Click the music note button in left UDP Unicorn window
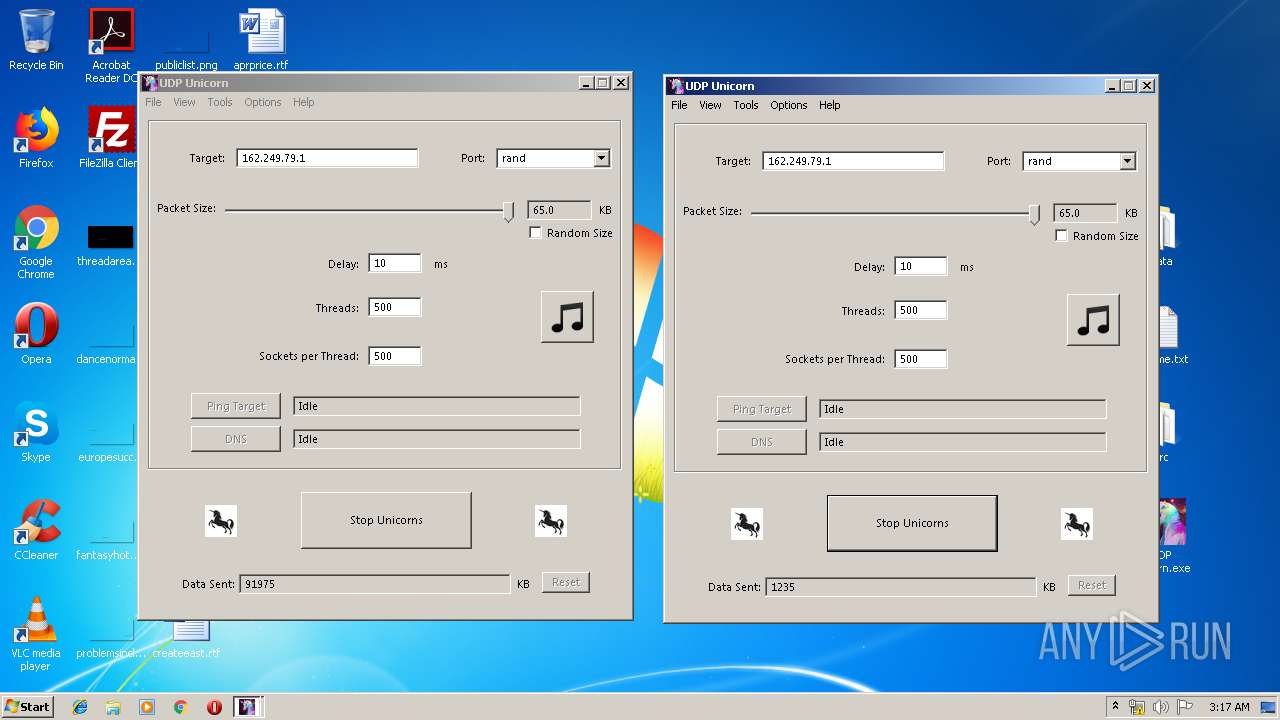The image size is (1280, 720). (567, 317)
